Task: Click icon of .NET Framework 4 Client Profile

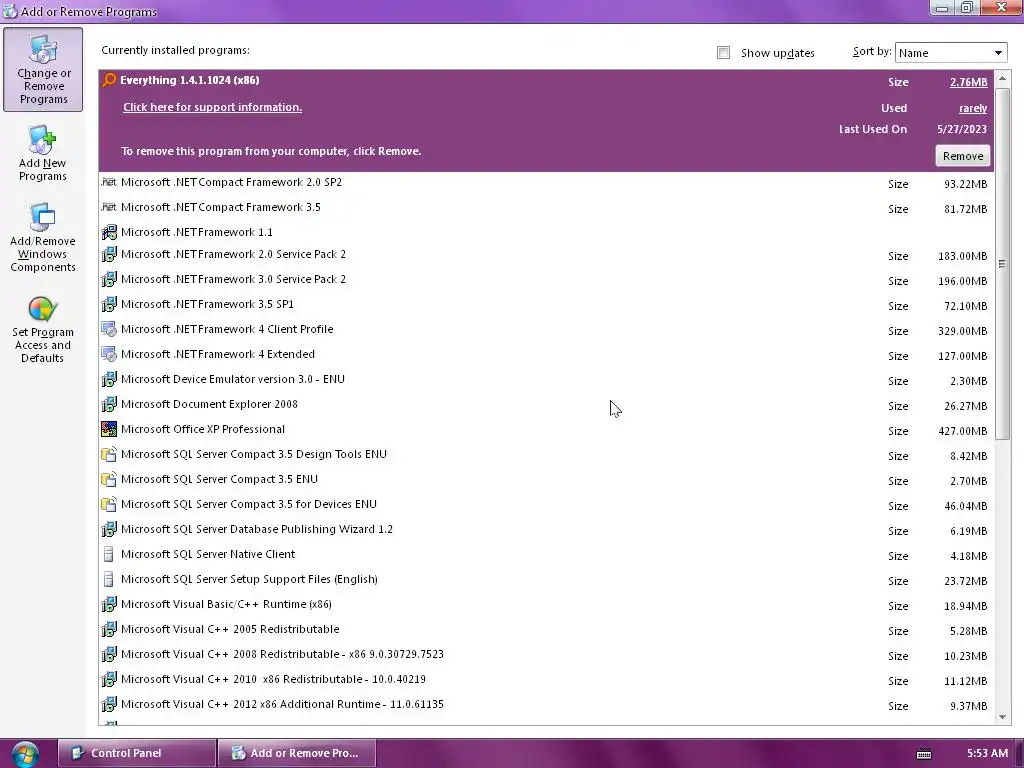Action: click(x=109, y=329)
